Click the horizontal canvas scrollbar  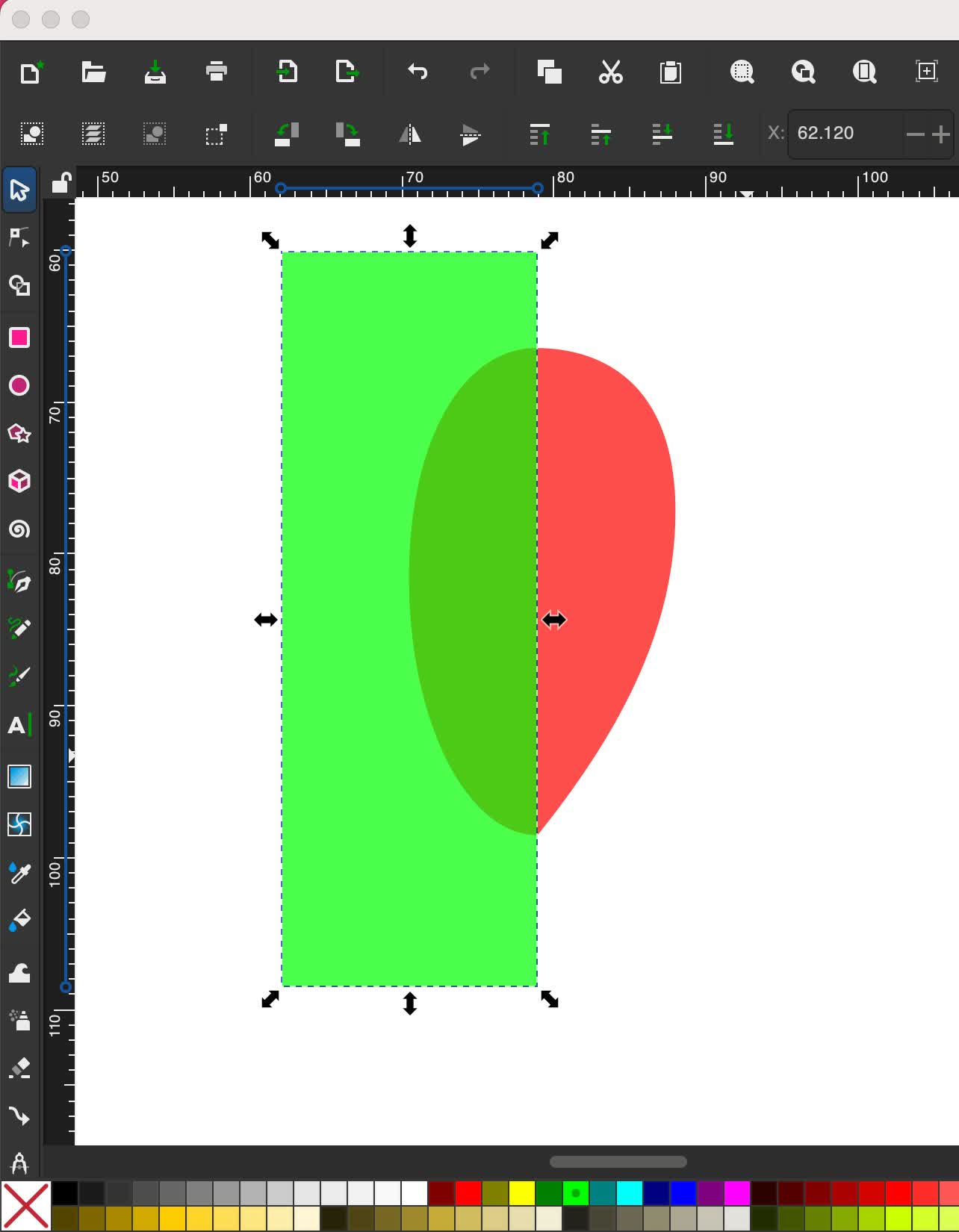[618, 1161]
